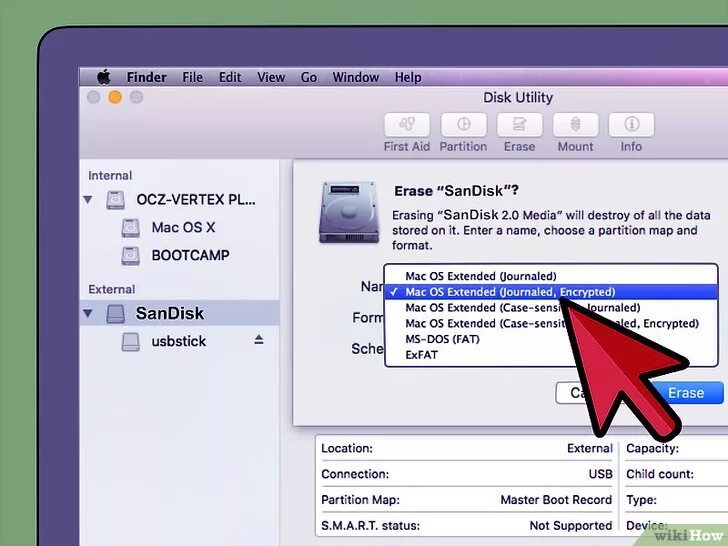Screen dimensions: 728x546
Task: Click the Info toolbar icon
Action: point(631,124)
